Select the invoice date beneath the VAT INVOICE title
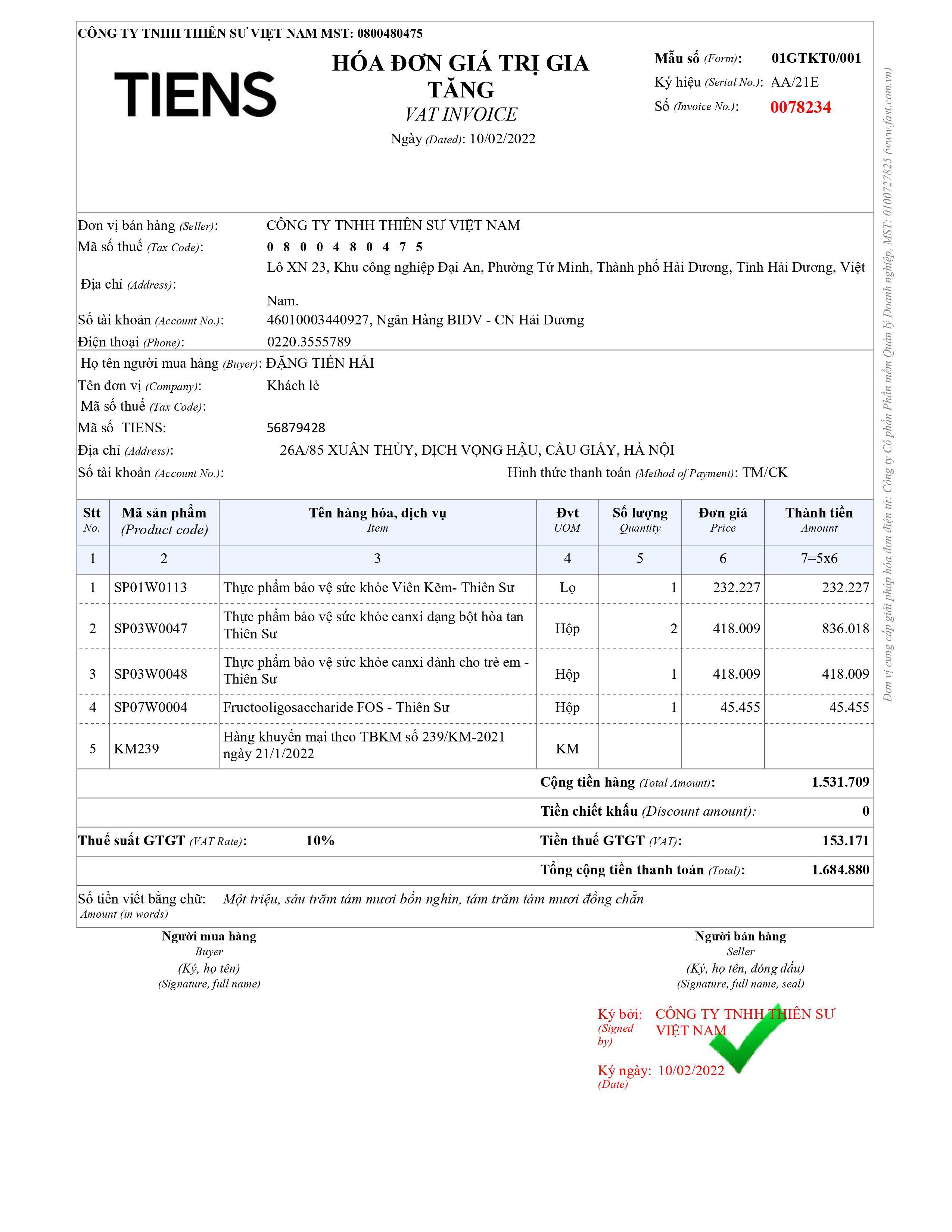This screenshot has width=952, height=1232. 503,139
